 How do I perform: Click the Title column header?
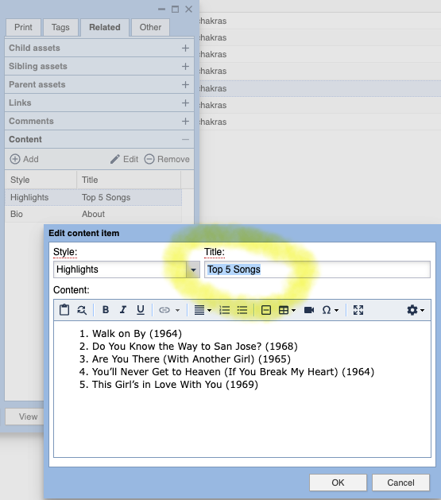[129, 180]
